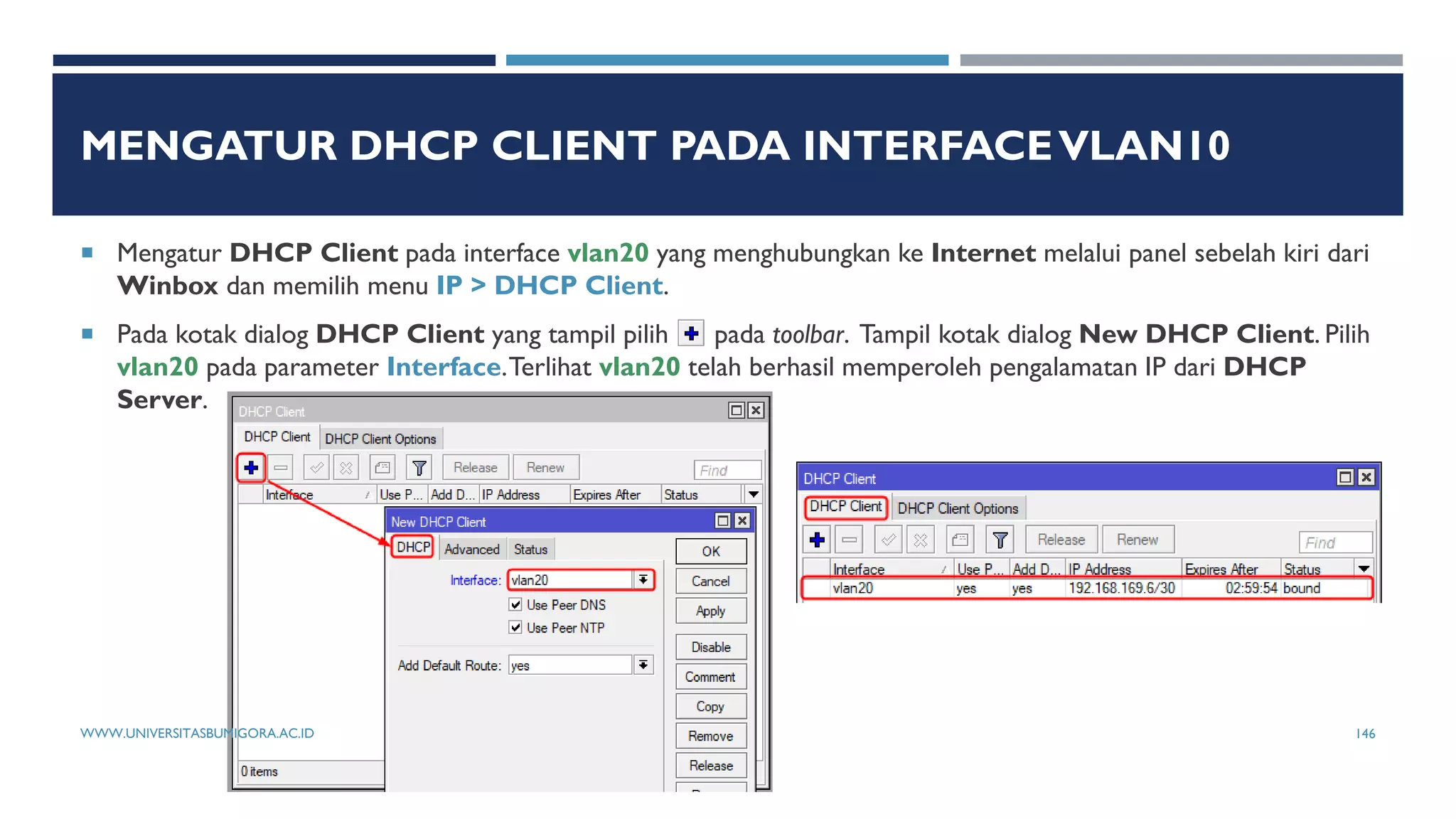Sort by IP Address column in right table

(x=1123, y=569)
